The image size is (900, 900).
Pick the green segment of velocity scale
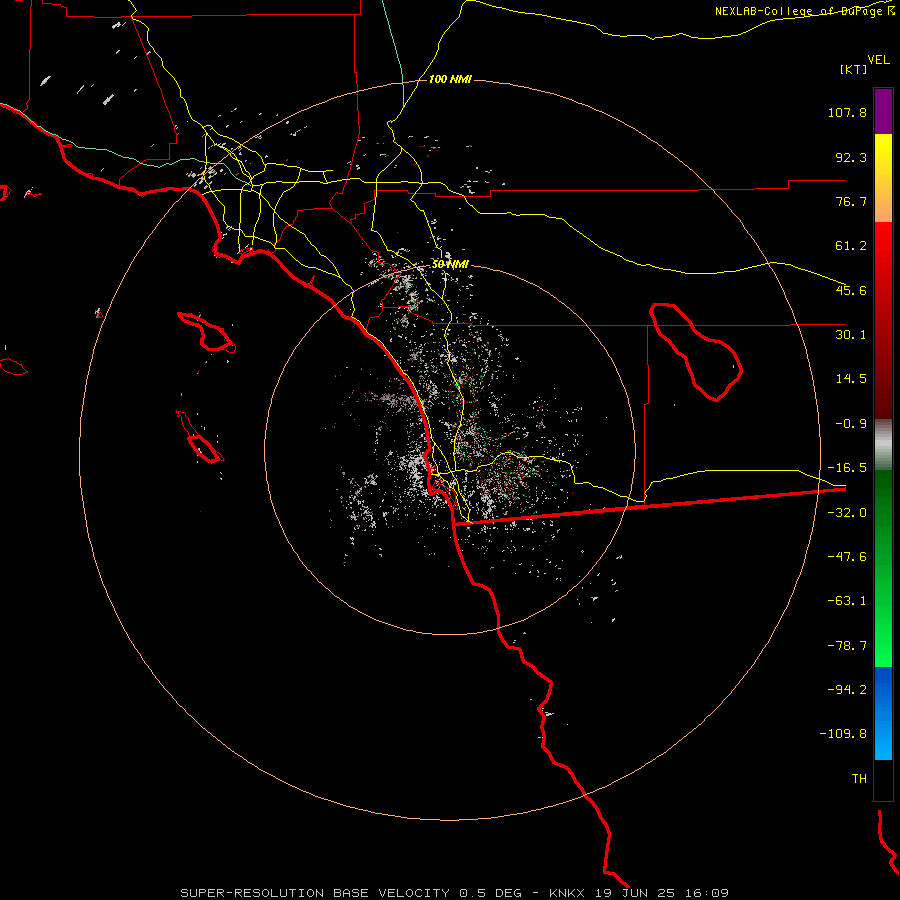click(883, 568)
